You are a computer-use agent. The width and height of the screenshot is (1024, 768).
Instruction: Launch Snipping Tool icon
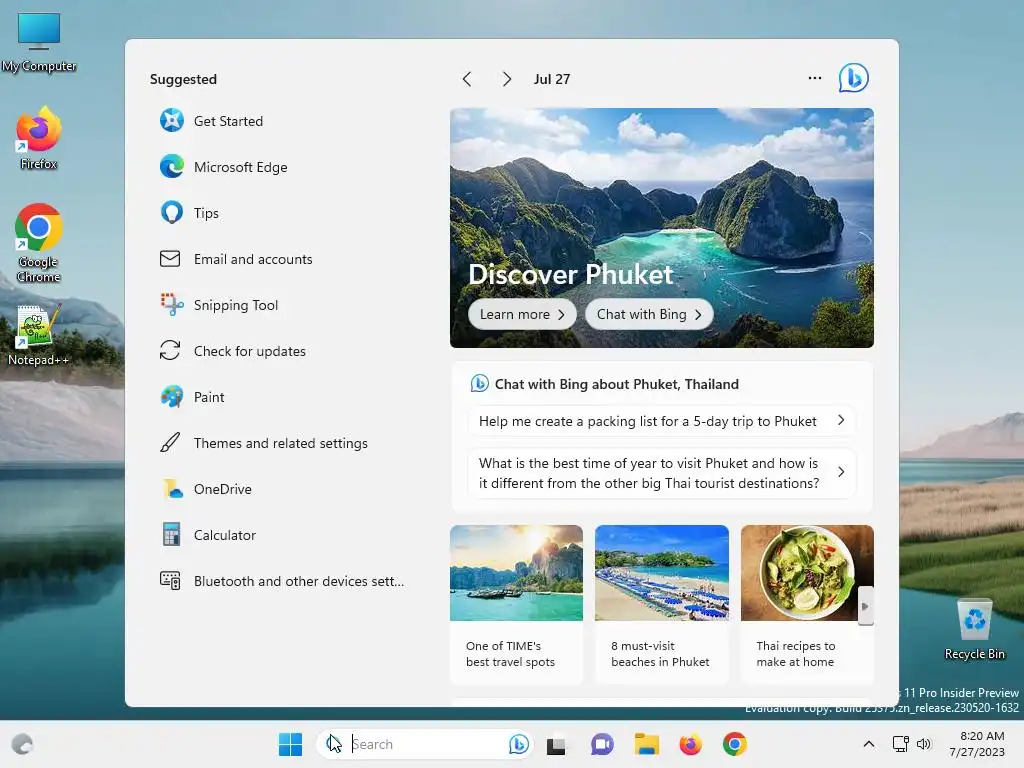pyautogui.click(x=172, y=304)
